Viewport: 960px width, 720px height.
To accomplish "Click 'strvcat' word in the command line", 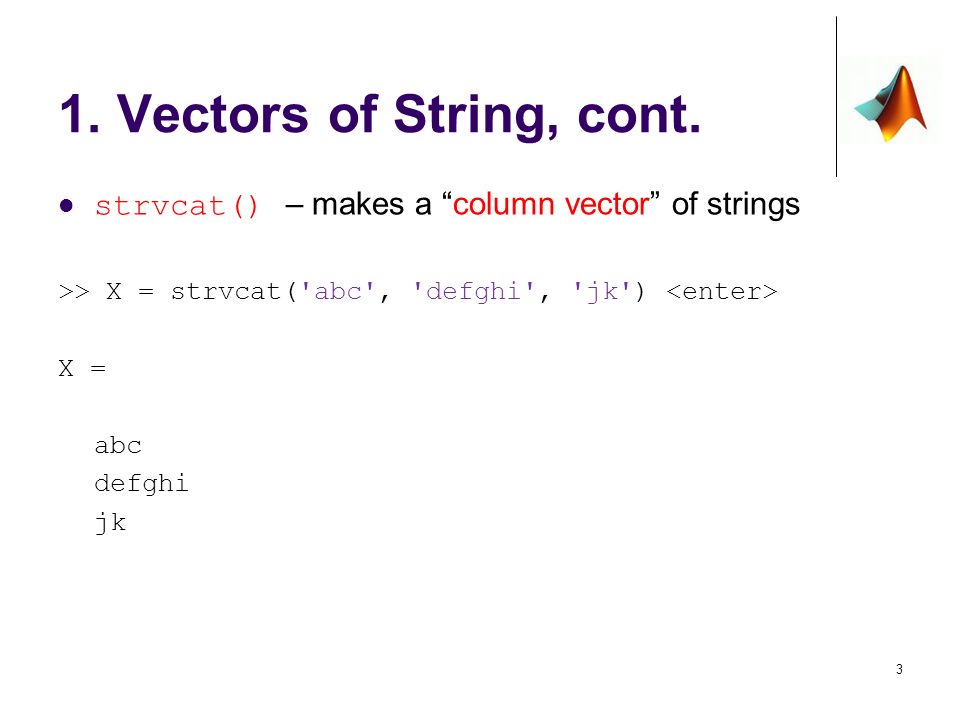I will pos(226,292).
